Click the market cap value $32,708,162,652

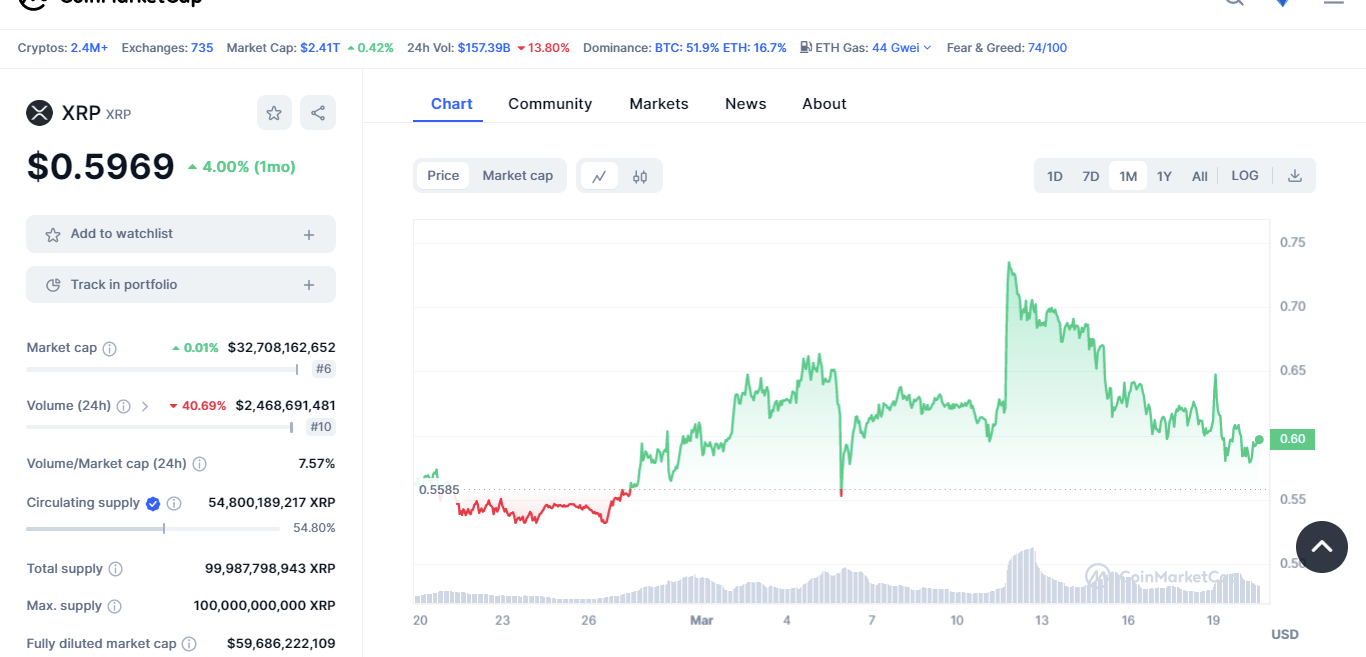point(282,348)
